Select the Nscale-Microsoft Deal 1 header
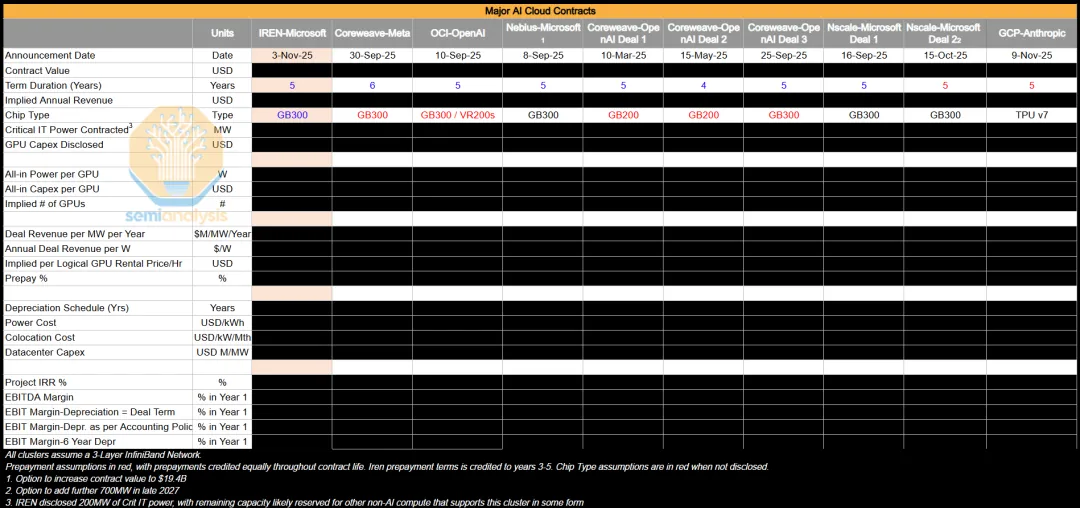Image resolution: width=1080 pixels, height=508 pixels. [x=864, y=32]
